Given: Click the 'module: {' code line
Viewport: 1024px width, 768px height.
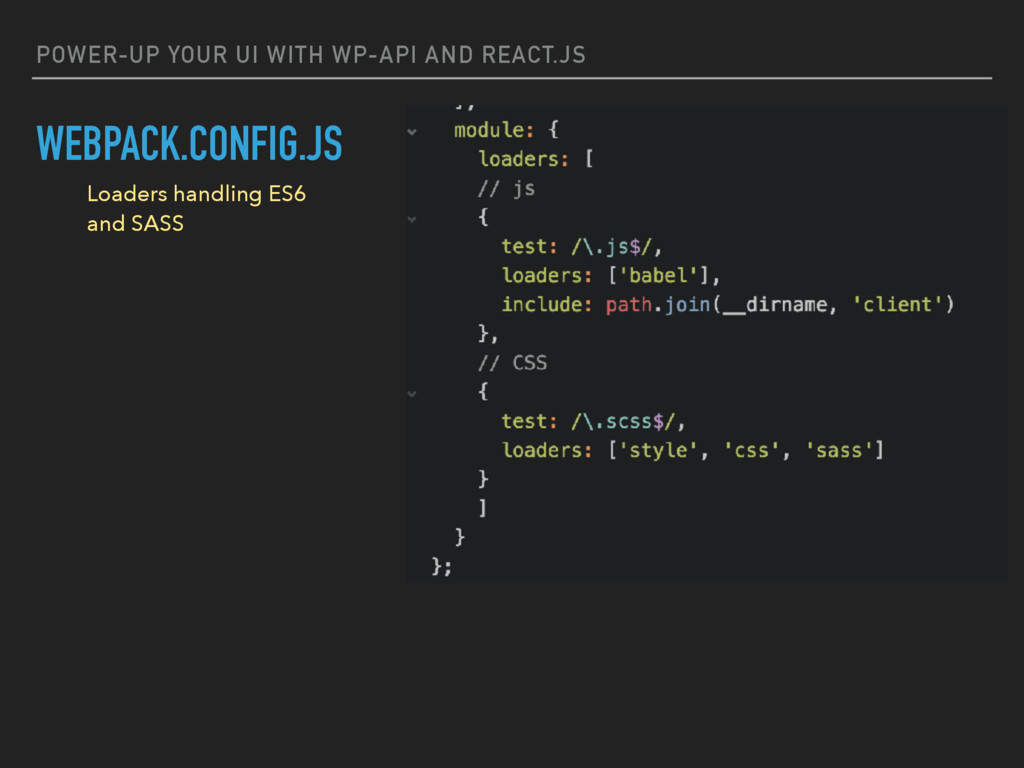Looking at the screenshot, I should 506,130.
